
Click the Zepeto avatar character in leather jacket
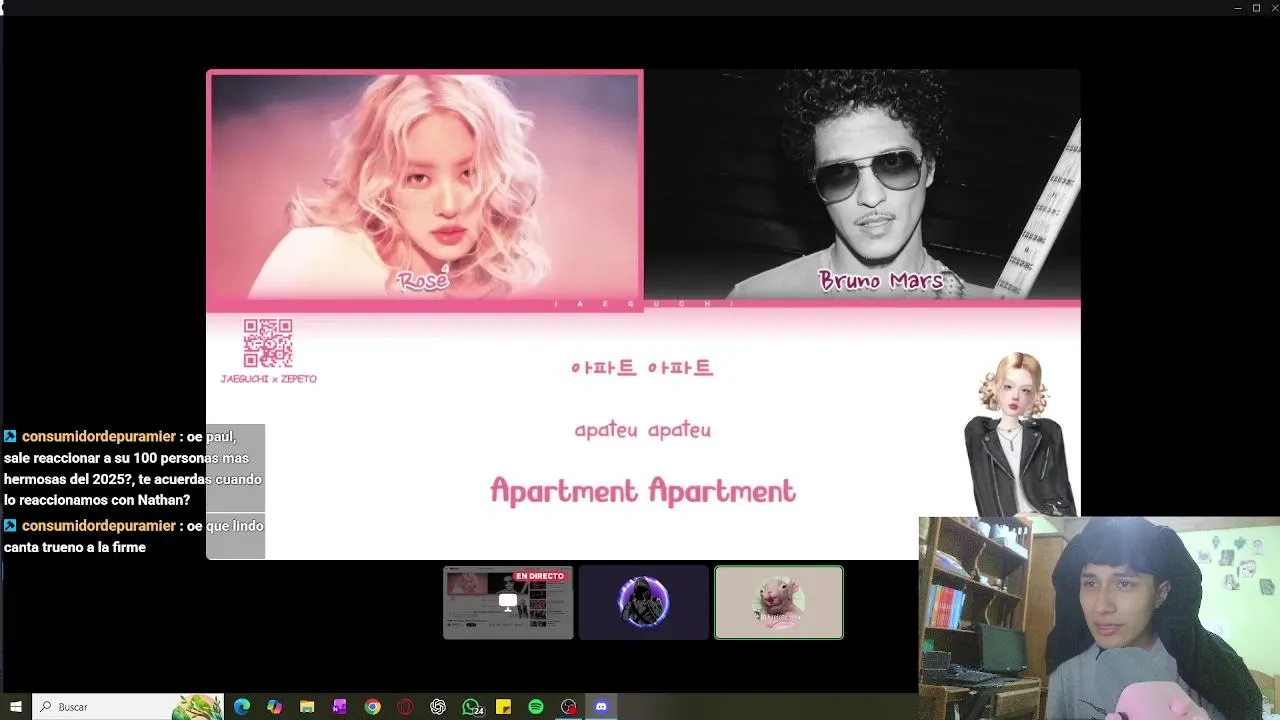click(x=1020, y=434)
